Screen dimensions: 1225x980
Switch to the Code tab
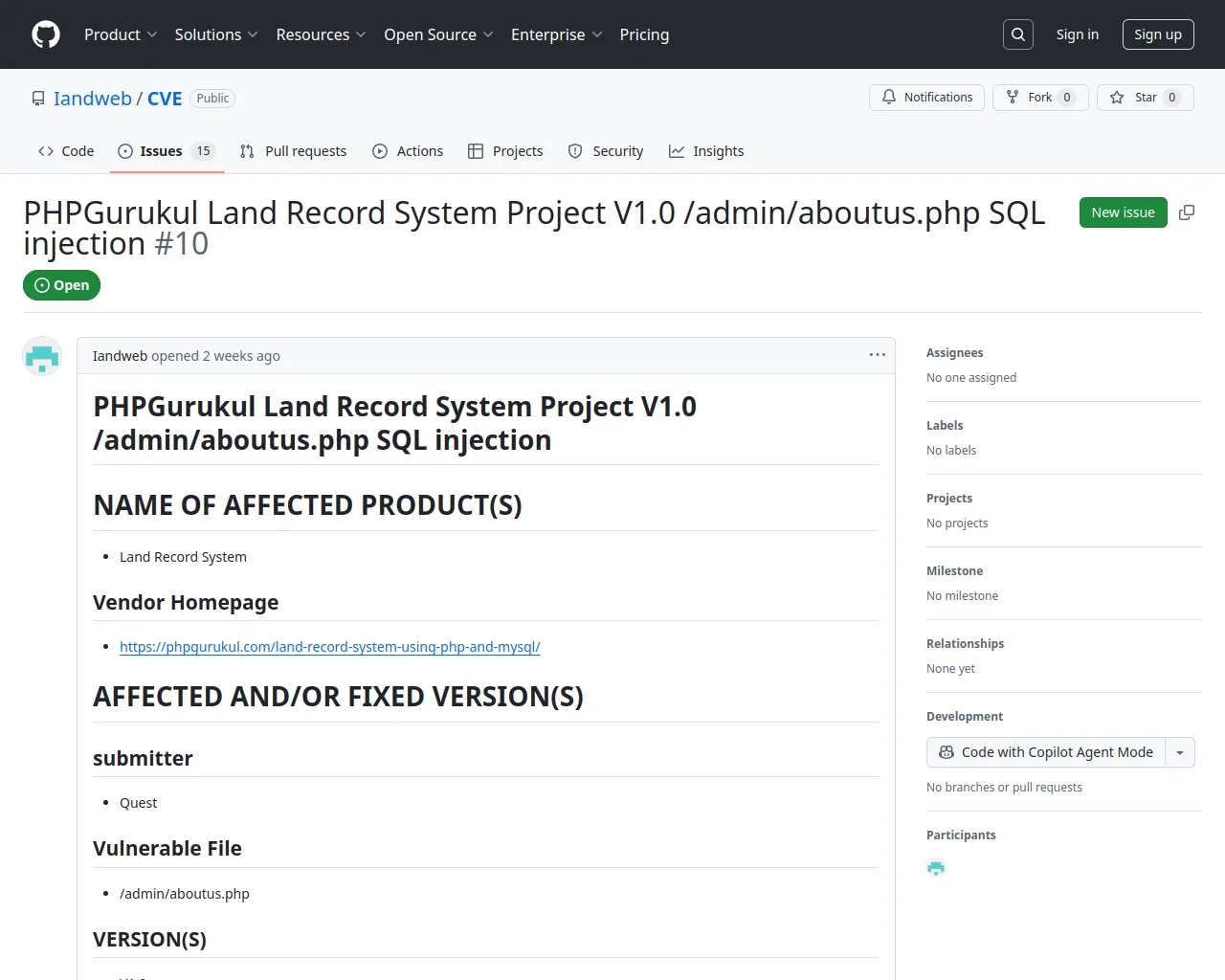tap(66, 151)
